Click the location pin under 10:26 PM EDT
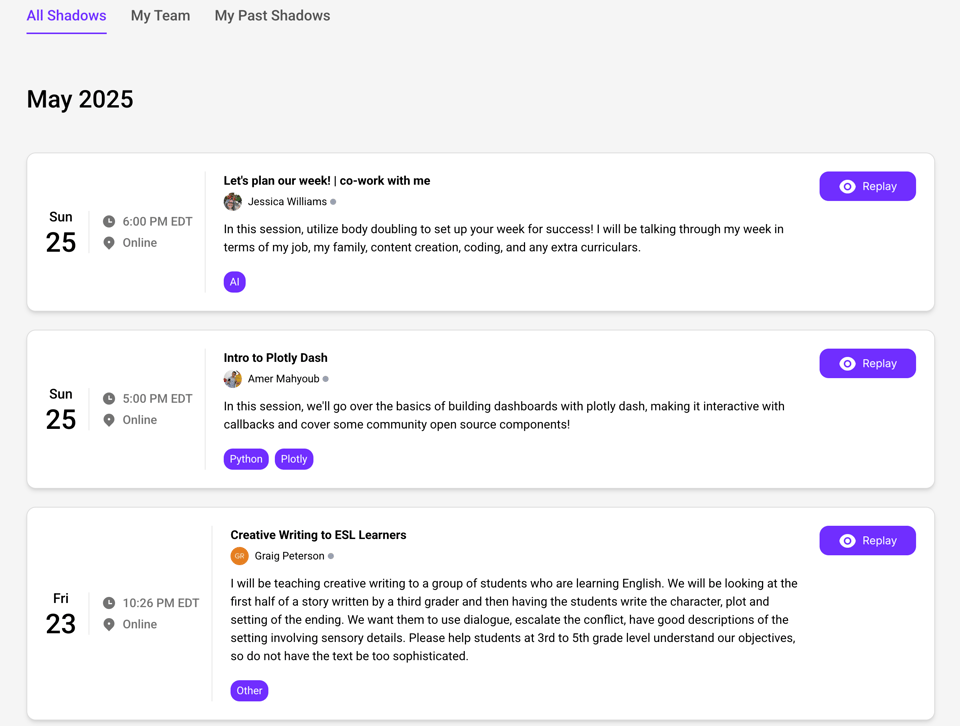The width and height of the screenshot is (960, 726). click(x=109, y=624)
